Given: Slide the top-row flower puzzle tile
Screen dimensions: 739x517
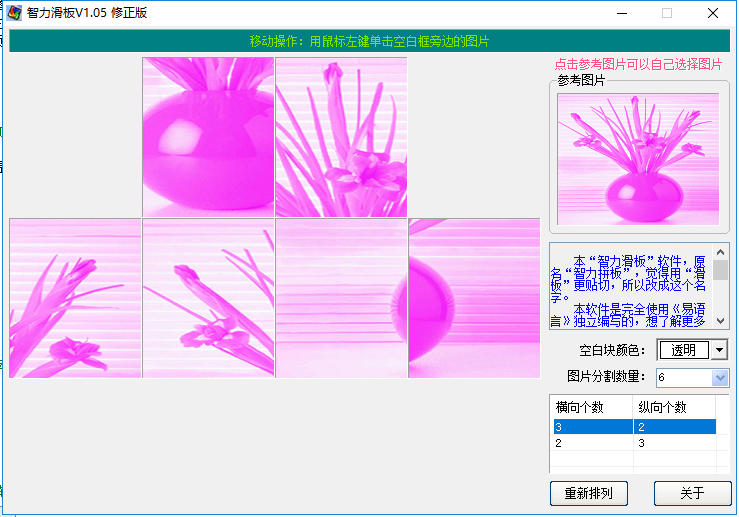Looking at the screenshot, I should 341,137.
